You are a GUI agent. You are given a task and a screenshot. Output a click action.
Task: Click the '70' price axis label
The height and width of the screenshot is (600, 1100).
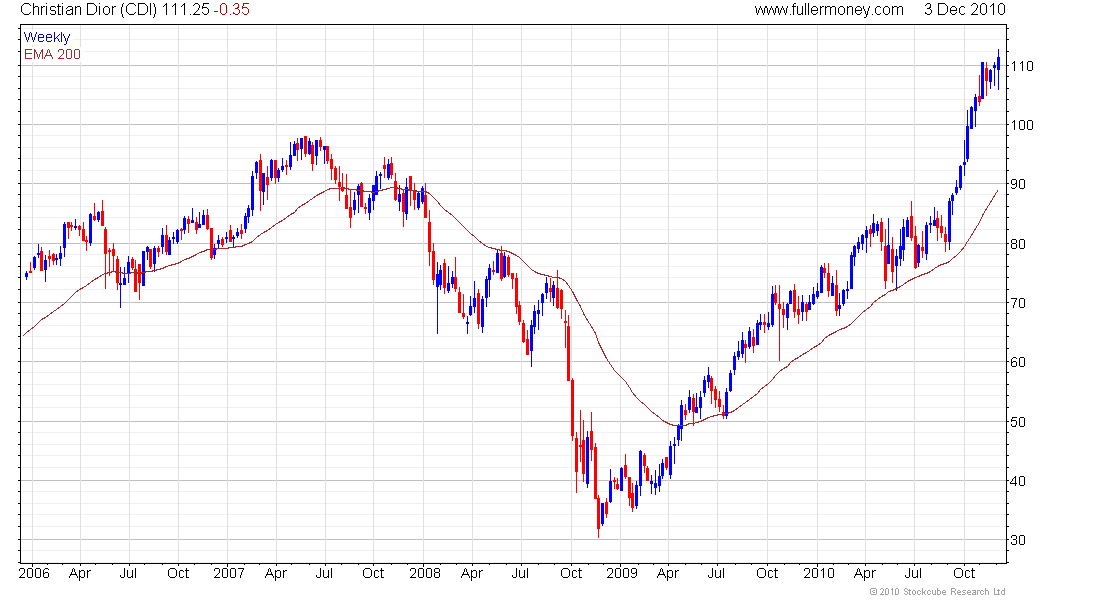tap(1018, 303)
